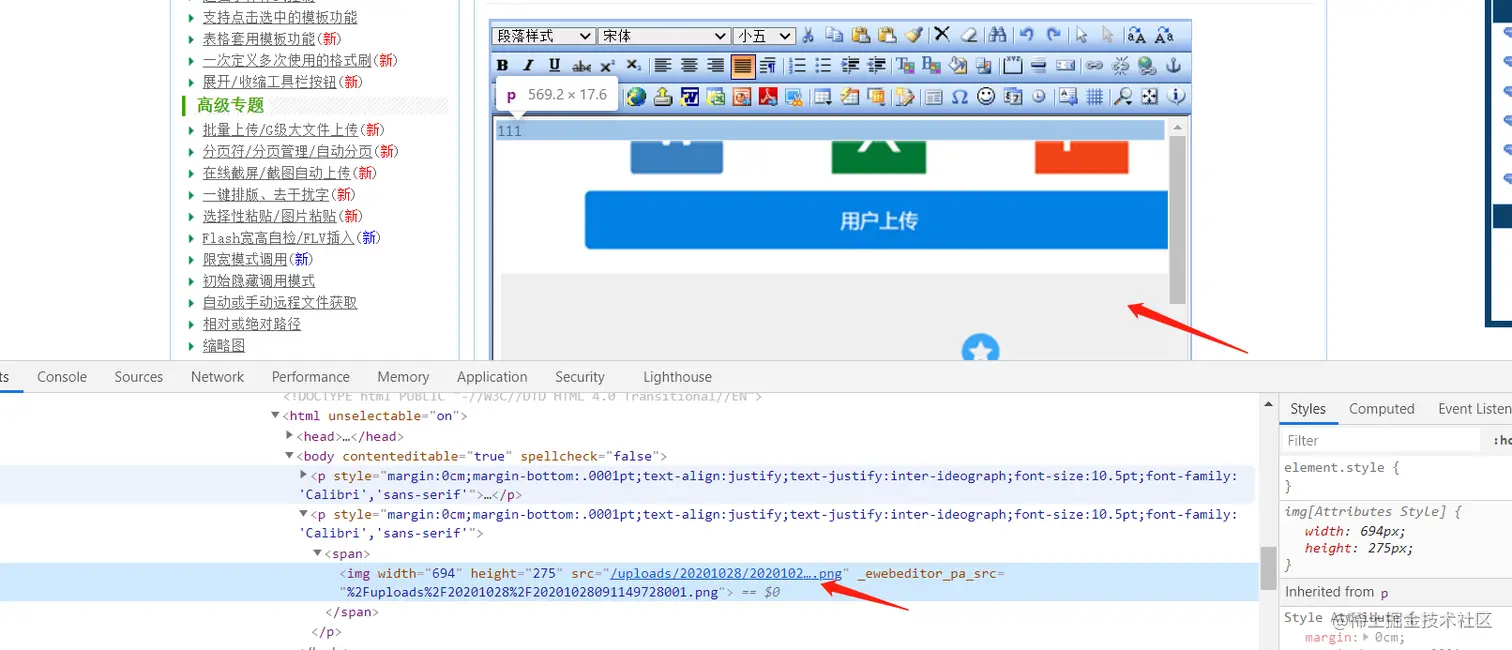Open Find and Replace binoculars icon
1512x650 pixels.
pos(998,36)
